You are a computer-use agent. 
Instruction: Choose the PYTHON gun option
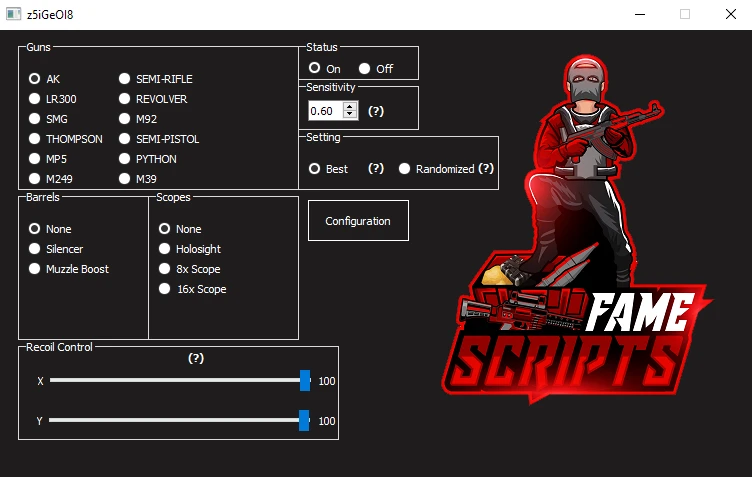pyautogui.click(x=147, y=159)
